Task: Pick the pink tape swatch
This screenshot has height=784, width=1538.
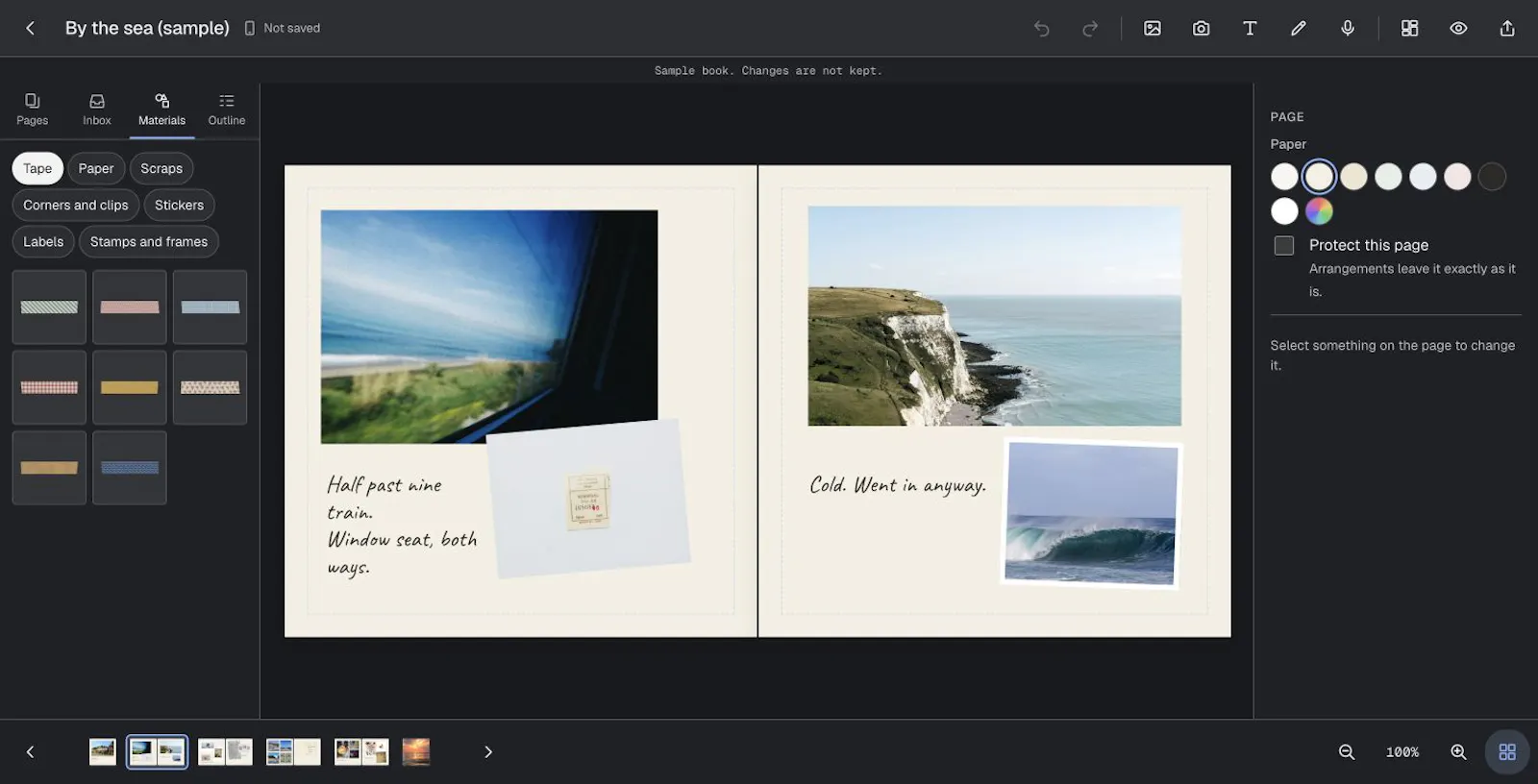Action: point(130,307)
